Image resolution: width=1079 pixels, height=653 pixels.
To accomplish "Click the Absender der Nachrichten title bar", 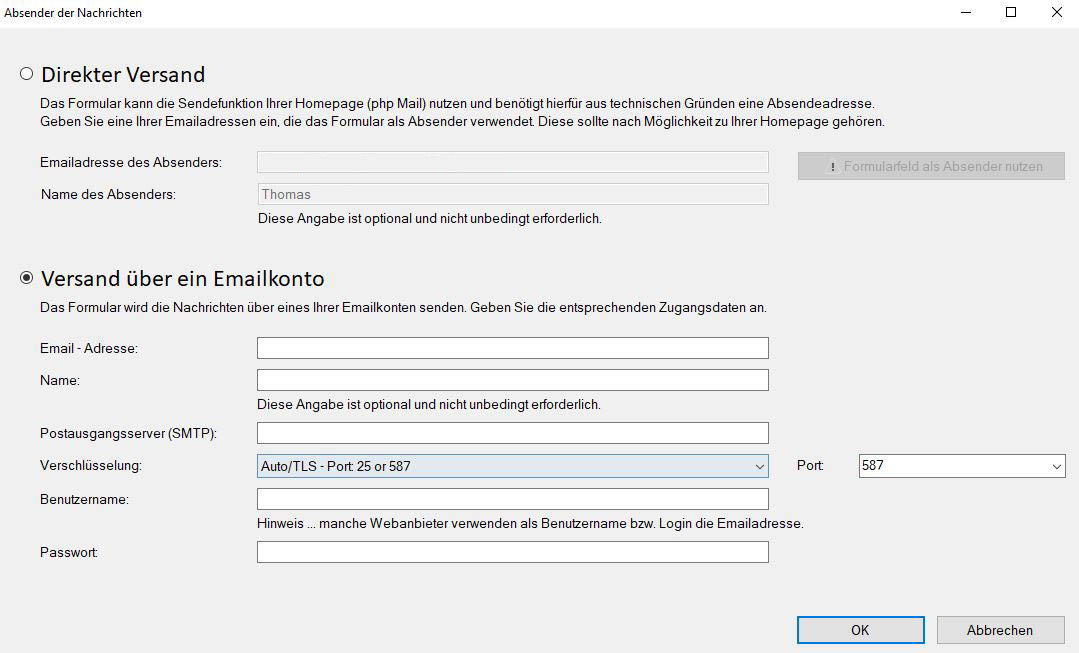I will (x=400, y=13).
